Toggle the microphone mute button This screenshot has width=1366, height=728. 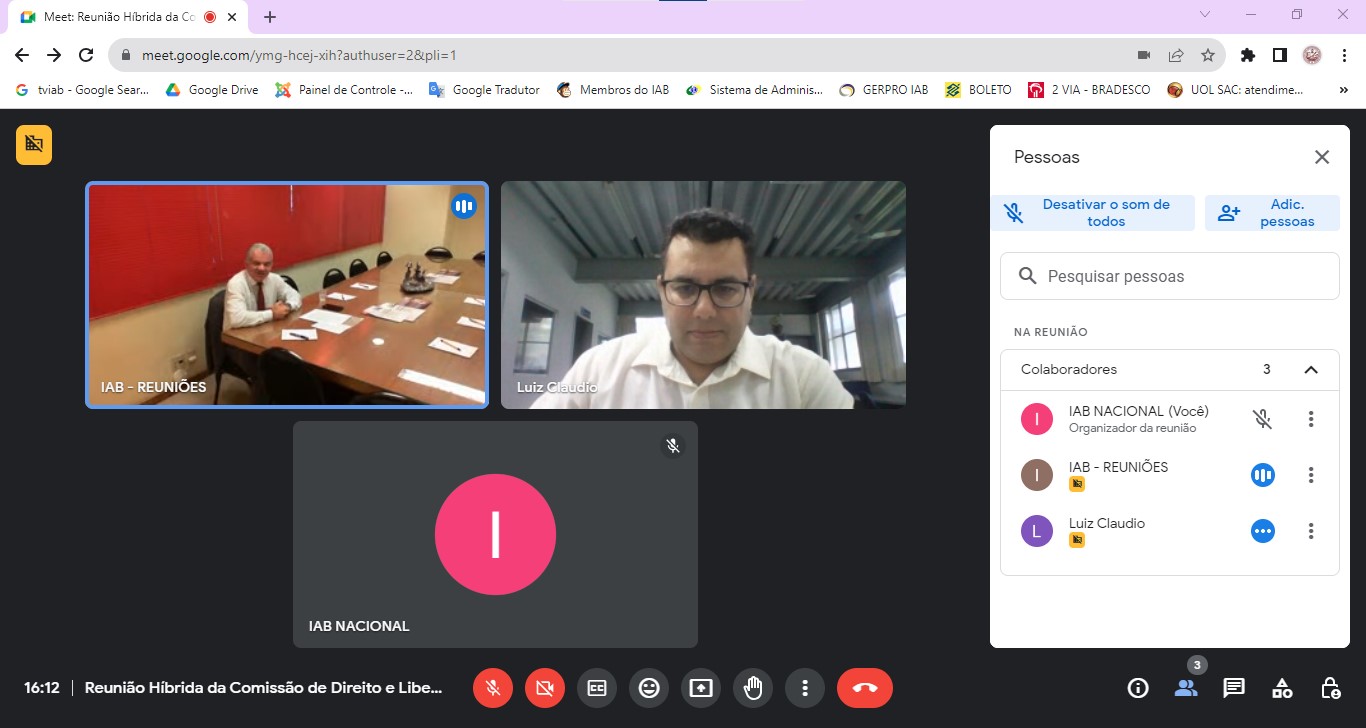point(493,688)
